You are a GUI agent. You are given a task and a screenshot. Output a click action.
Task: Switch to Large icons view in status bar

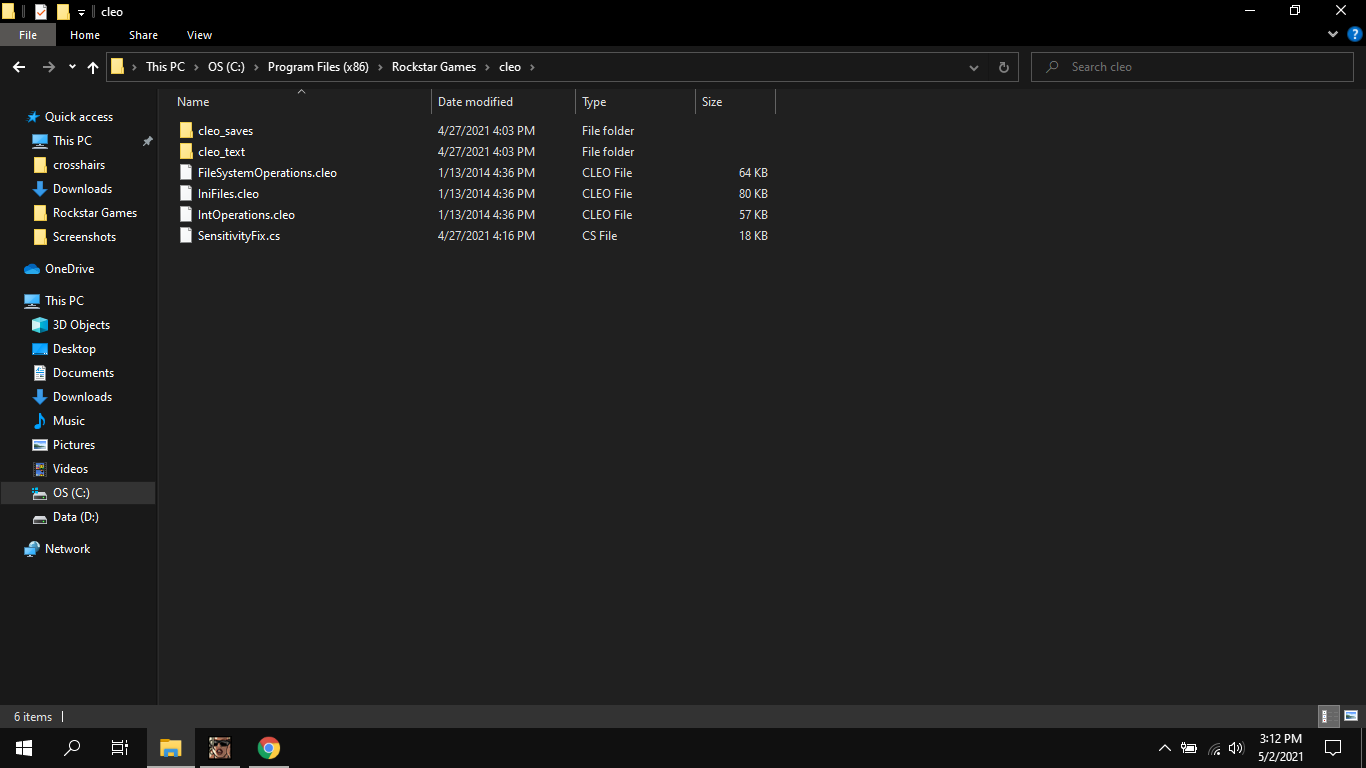pos(1350,716)
